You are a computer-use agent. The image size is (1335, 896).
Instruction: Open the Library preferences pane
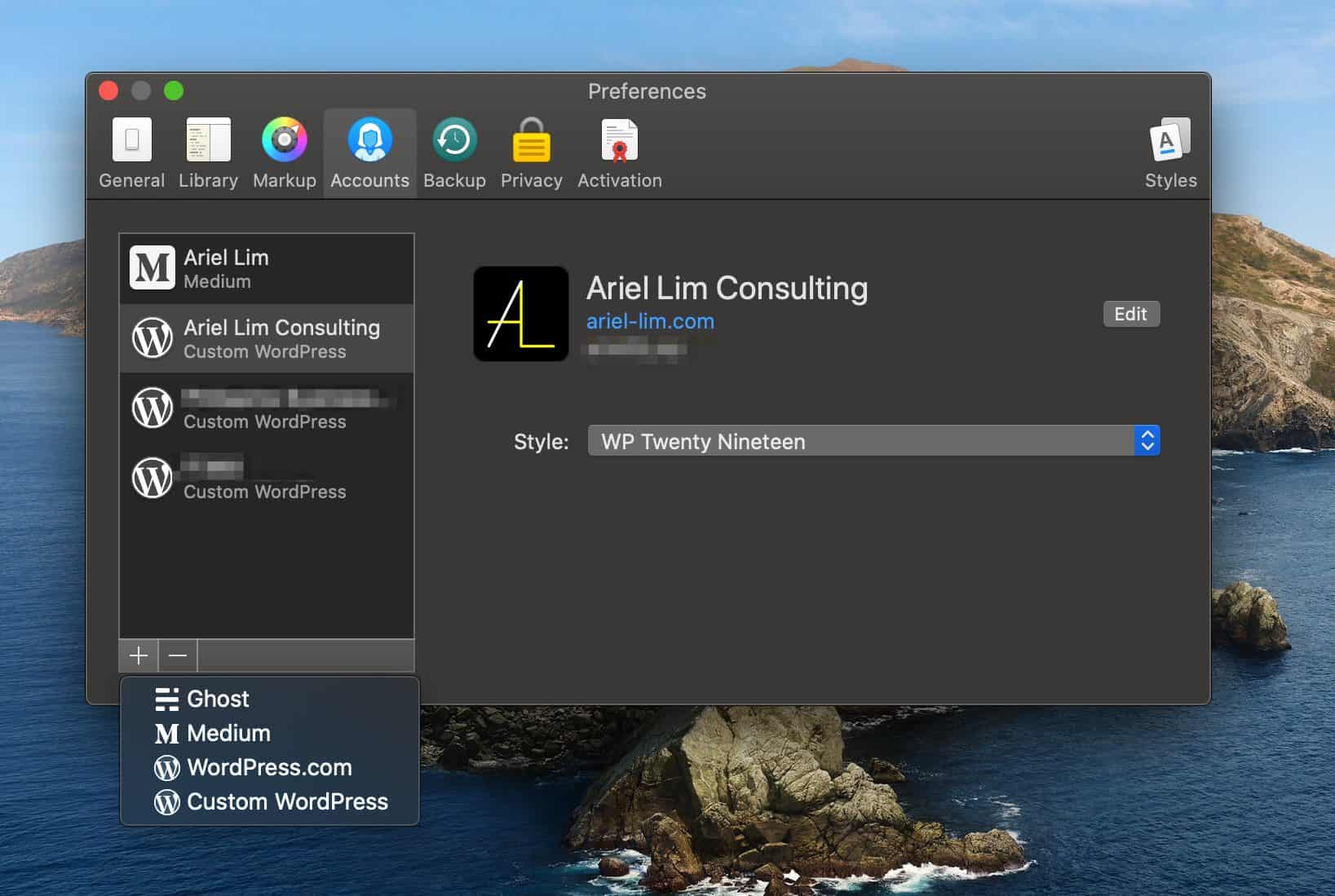coord(208,153)
